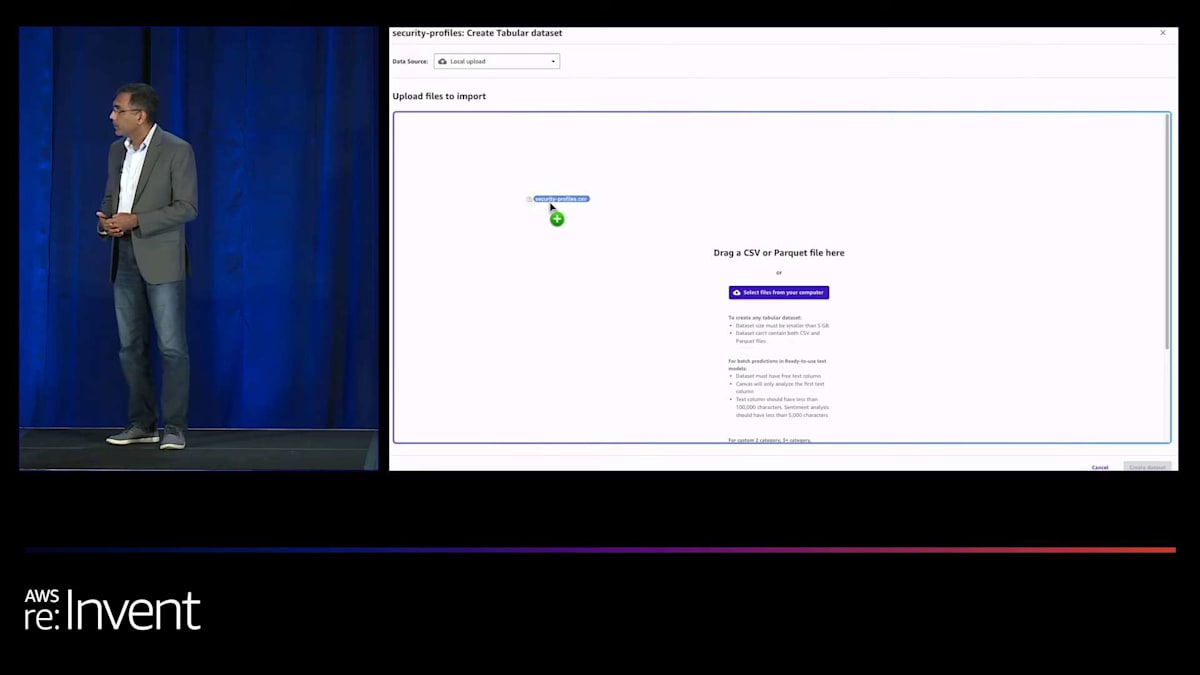Screen dimensions: 1200x675
Task: Click the Cancel button
Action: click(1100, 467)
